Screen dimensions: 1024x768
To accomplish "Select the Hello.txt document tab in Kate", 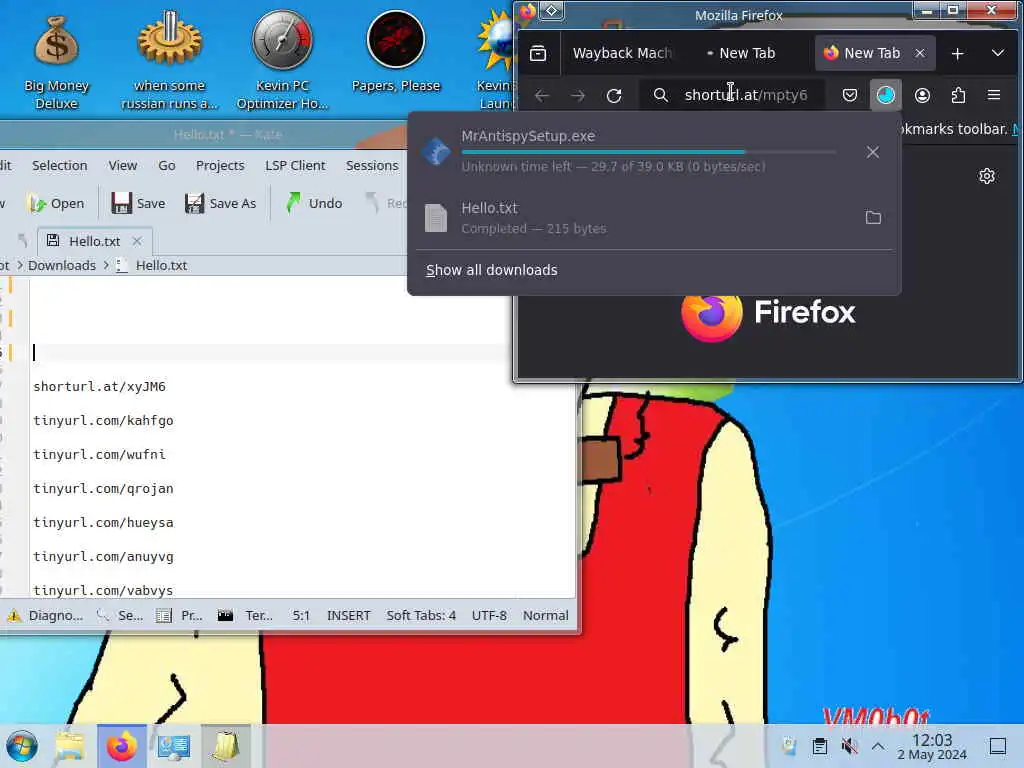I will pyautogui.click(x=94, y=241).
